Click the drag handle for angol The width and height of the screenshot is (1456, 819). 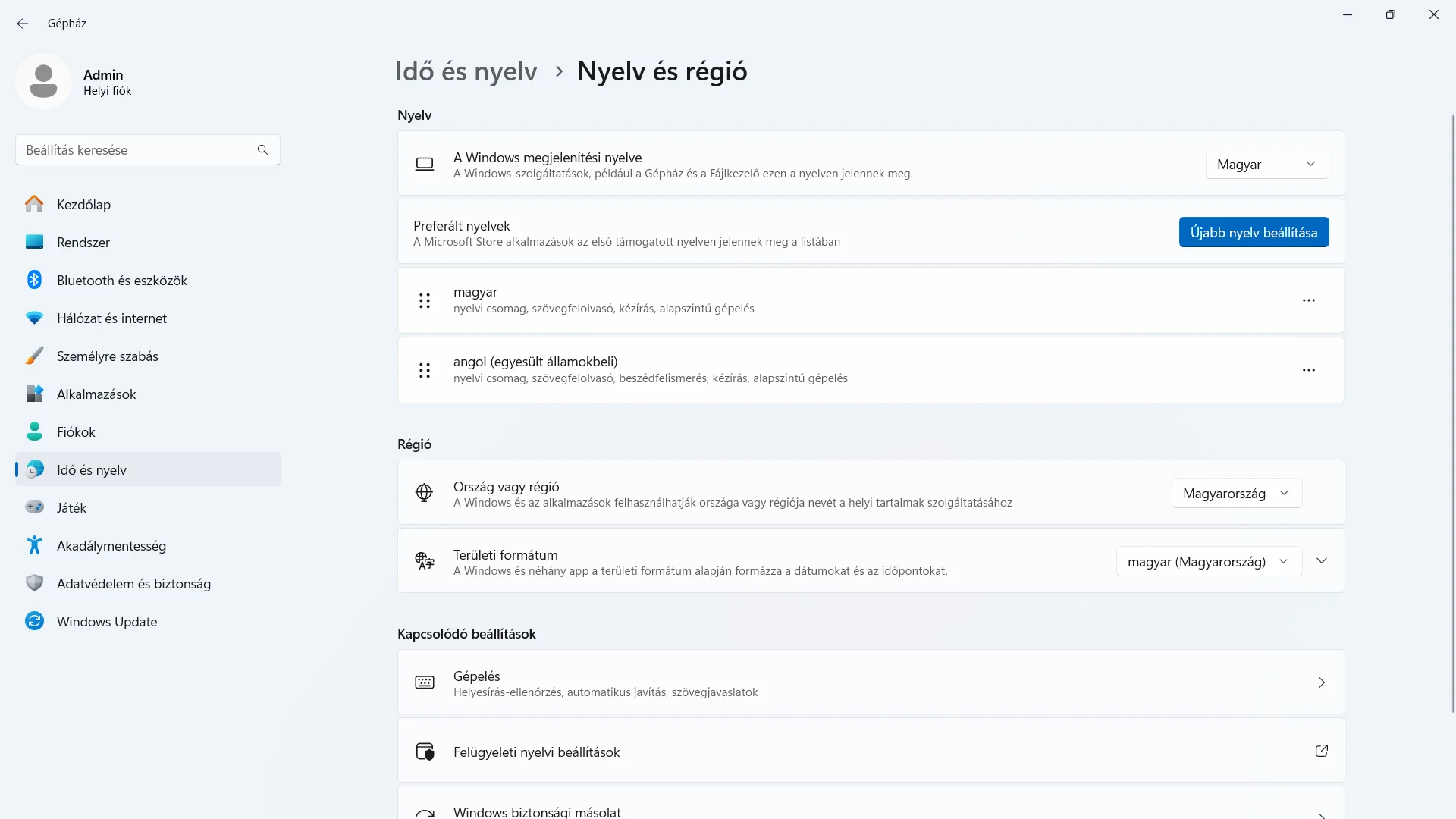pos(425,371)
